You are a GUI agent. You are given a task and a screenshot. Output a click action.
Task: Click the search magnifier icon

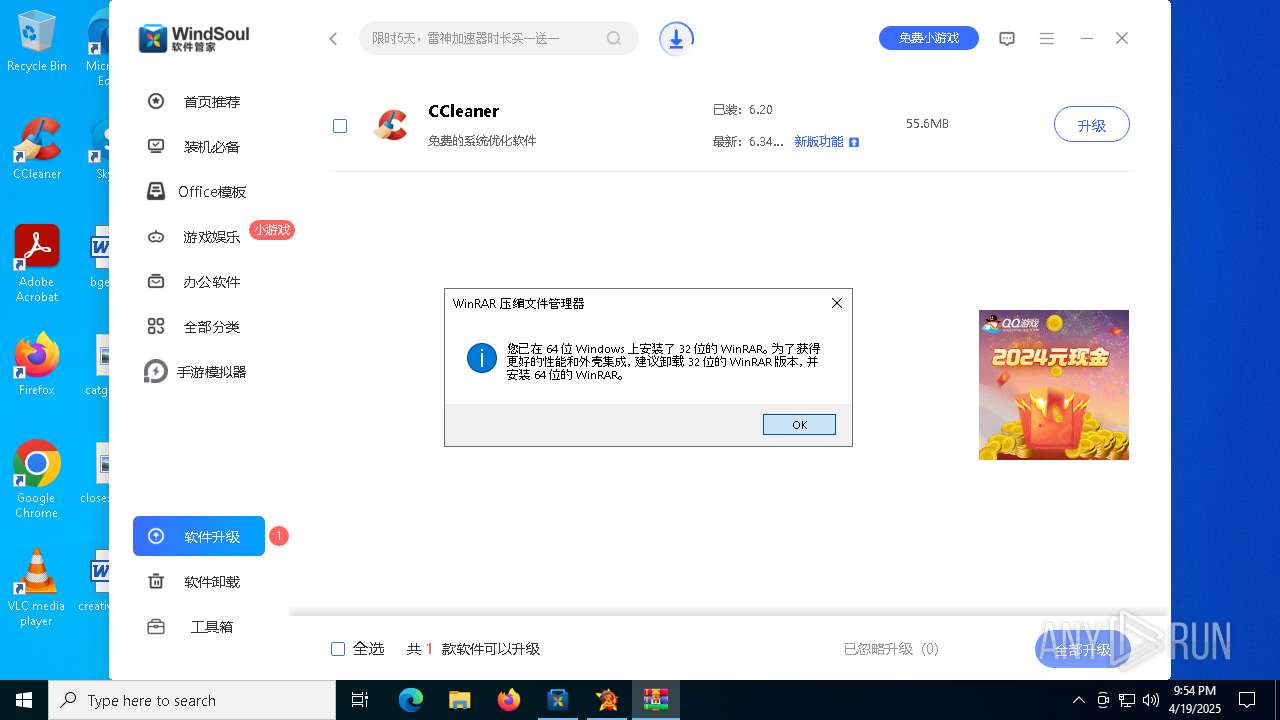tap(614, 39)
